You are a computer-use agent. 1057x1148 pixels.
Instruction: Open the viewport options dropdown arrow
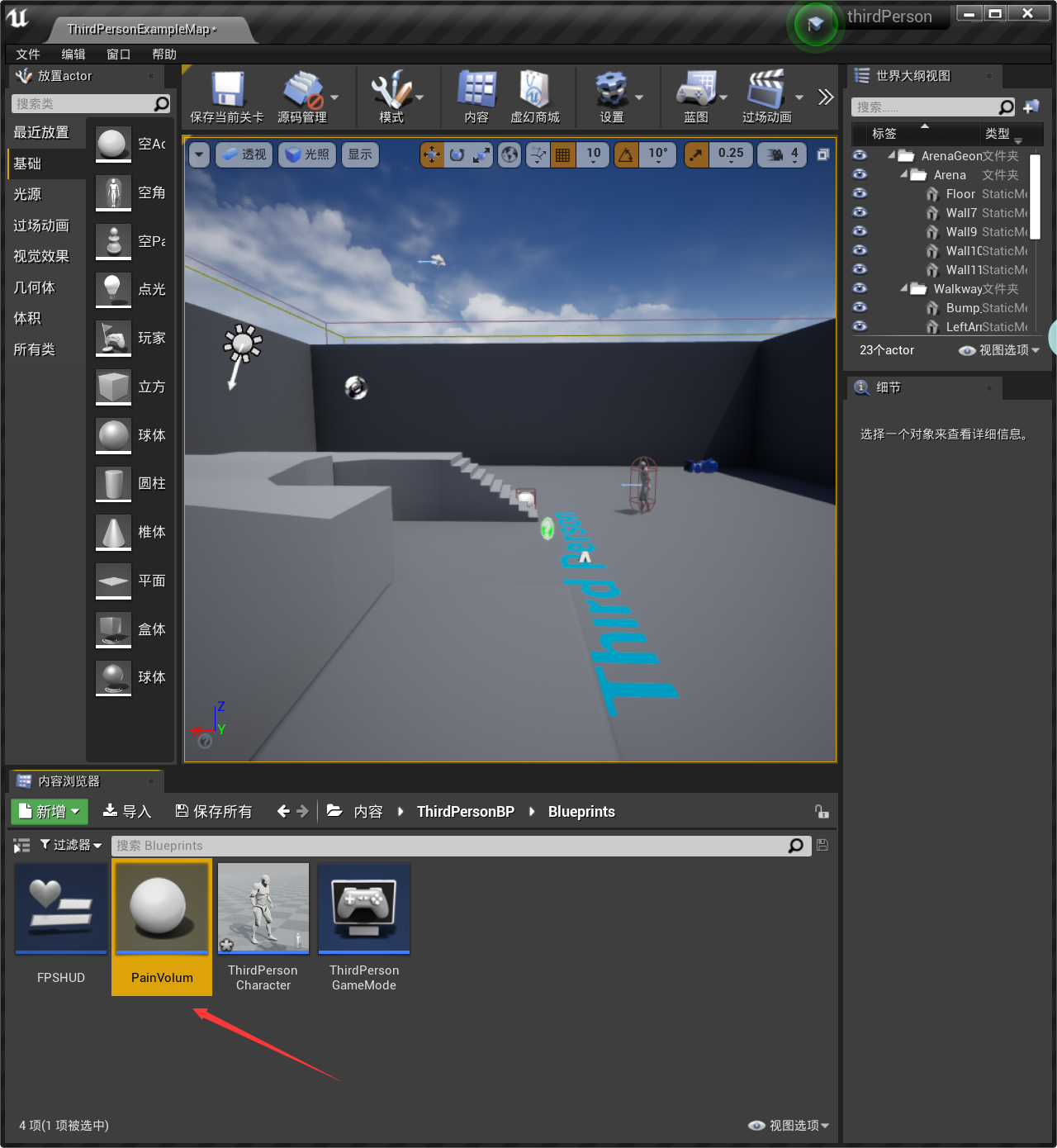point(199,154)
